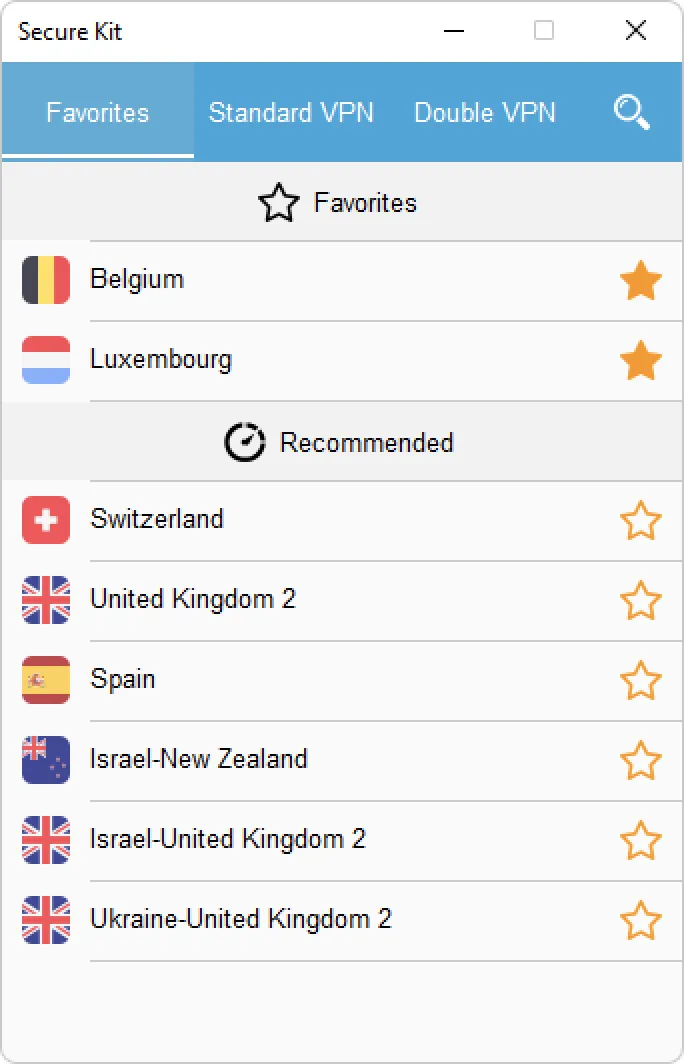This screenshot has width=684, height=1064.
Task: Mark Spain as a favorite
Action: tap(641, 680)
